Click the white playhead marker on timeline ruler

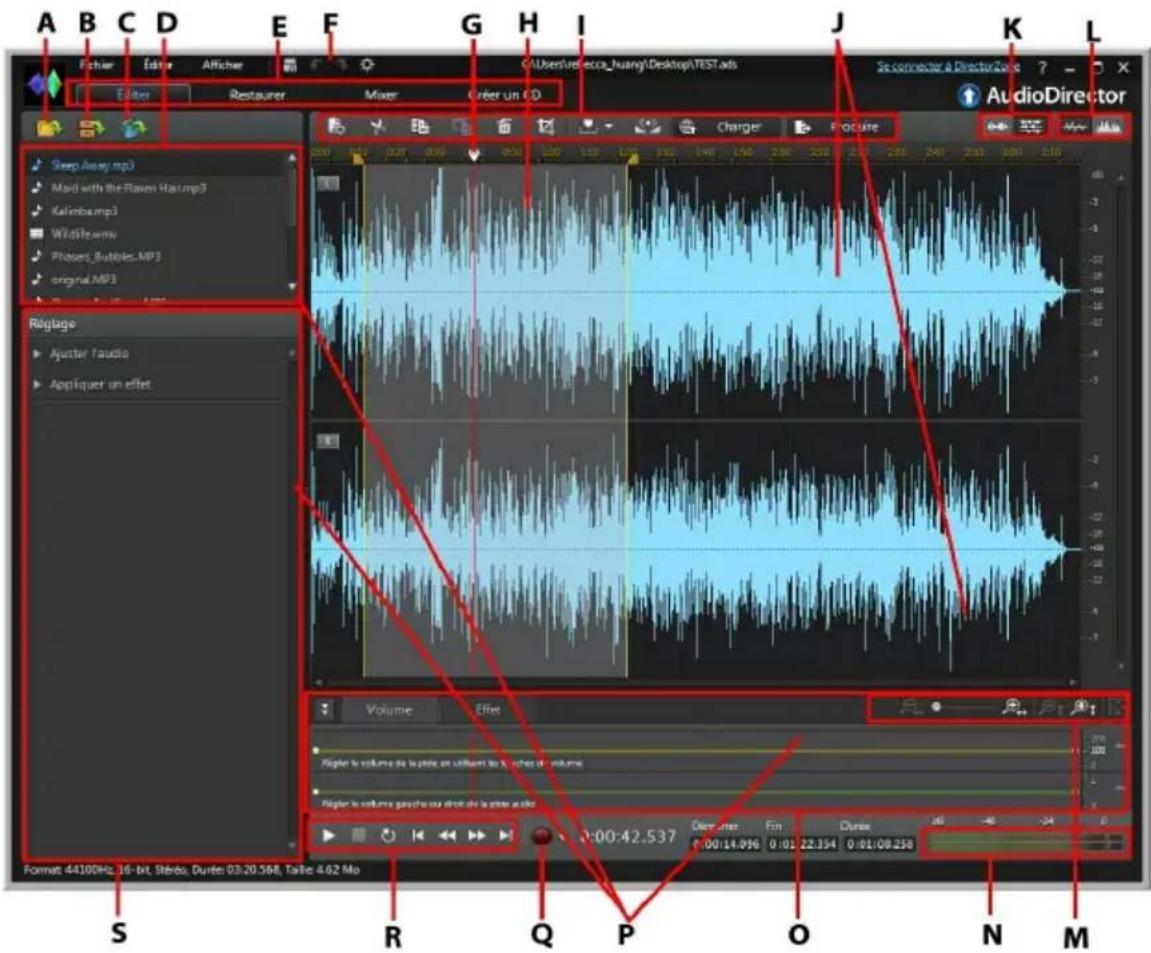point(474,155)
